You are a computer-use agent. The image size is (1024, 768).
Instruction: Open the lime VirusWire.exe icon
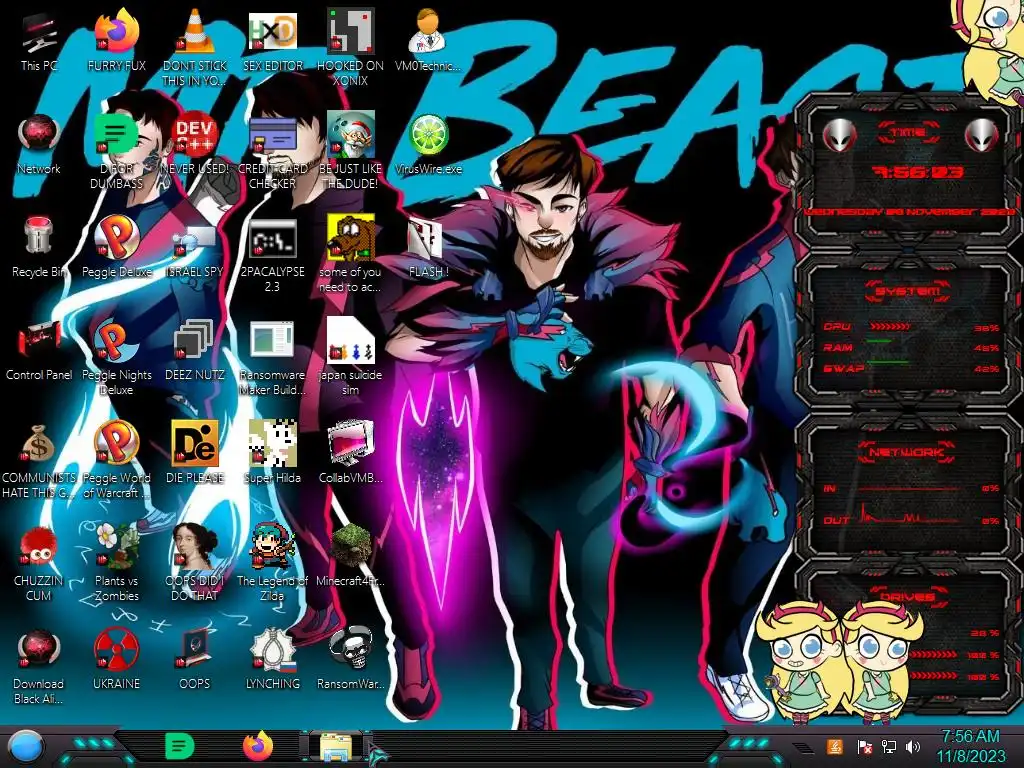click(x=428, y=145)
